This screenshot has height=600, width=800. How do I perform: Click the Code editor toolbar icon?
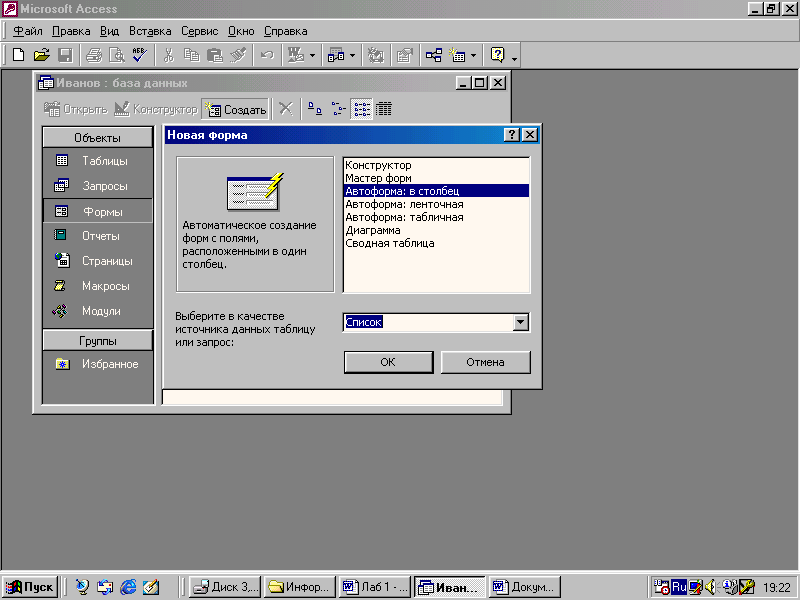pyautogui.click(x=376, y=55)
